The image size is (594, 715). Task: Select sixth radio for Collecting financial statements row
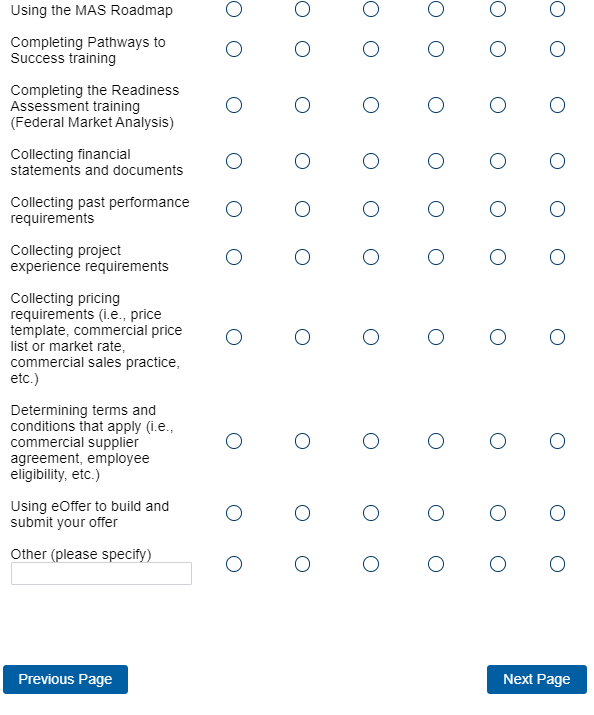[x=557, y=161]
